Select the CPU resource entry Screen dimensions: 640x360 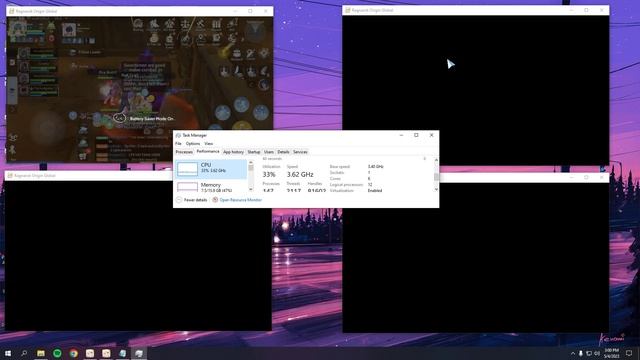point(211,169)
